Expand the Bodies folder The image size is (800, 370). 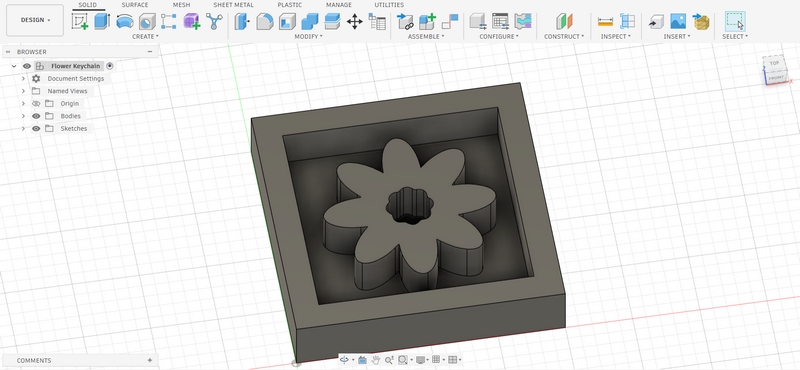click(23, 116)
